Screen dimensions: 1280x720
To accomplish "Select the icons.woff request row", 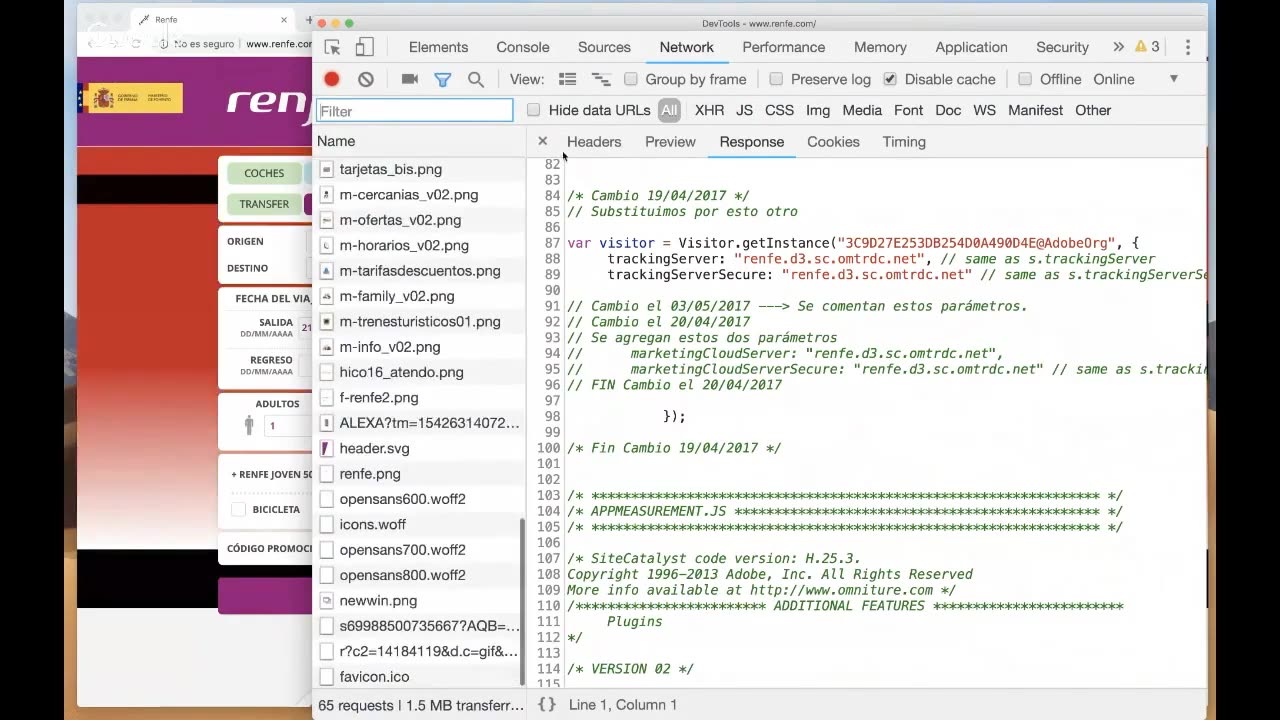I will (420, 525).
